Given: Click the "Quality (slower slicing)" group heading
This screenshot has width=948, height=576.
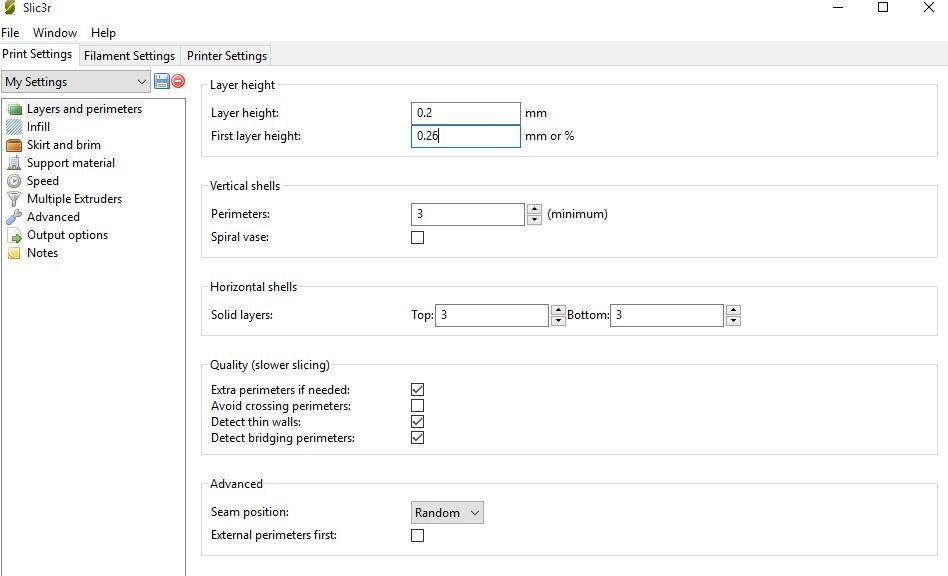Looking at the screenshot, I should click(270, 365).
